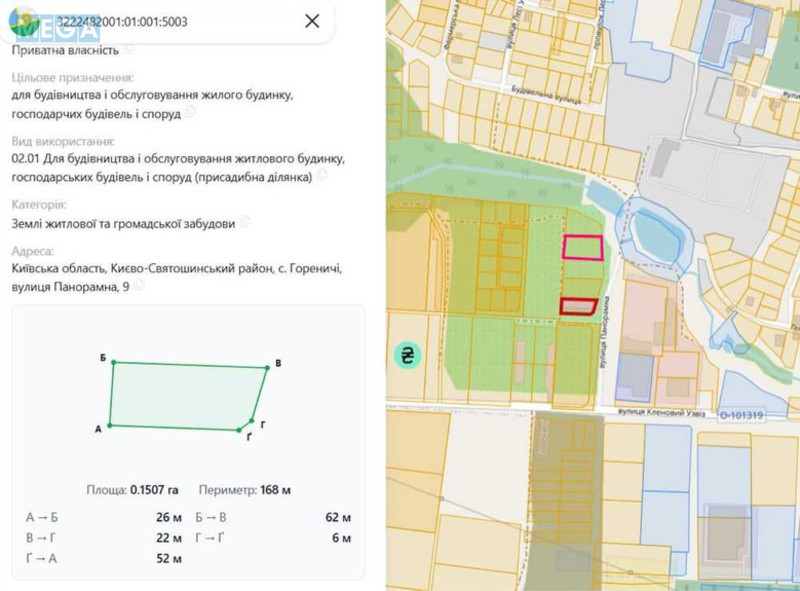Click side length 'Б → В' 62 м
The height and width of the screenshot is (591, 800).
[x=273, y=518]
